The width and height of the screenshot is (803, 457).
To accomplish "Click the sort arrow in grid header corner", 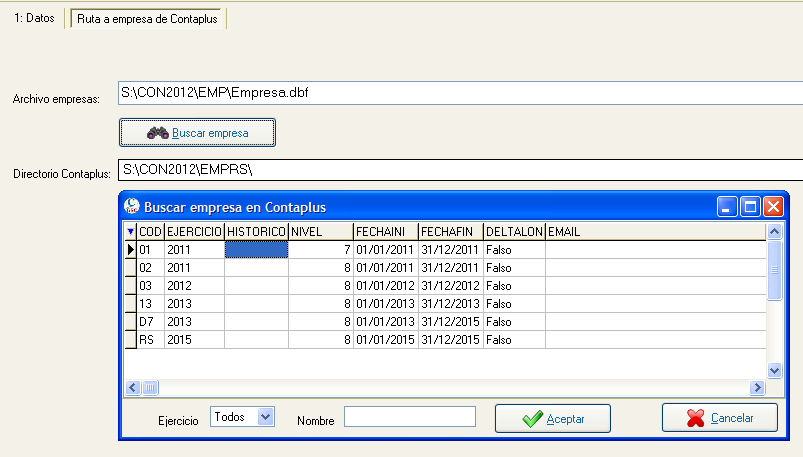I will coord(130,232).
